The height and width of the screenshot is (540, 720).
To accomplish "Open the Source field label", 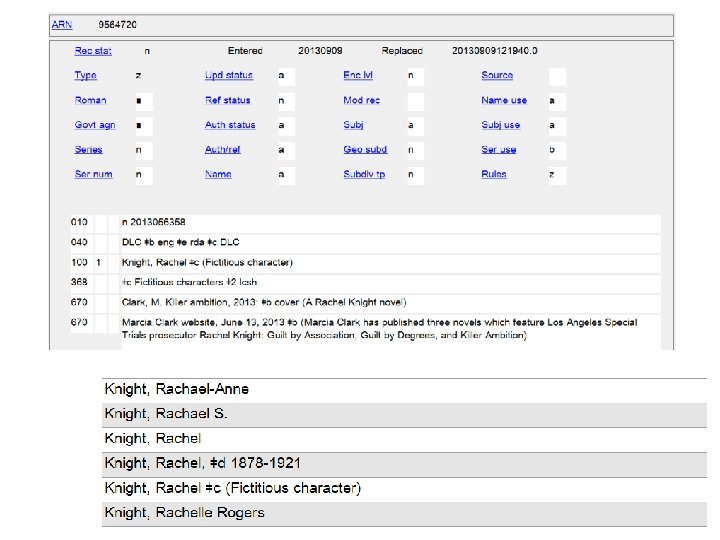I will pyautogui.click(x=497, y=76).
